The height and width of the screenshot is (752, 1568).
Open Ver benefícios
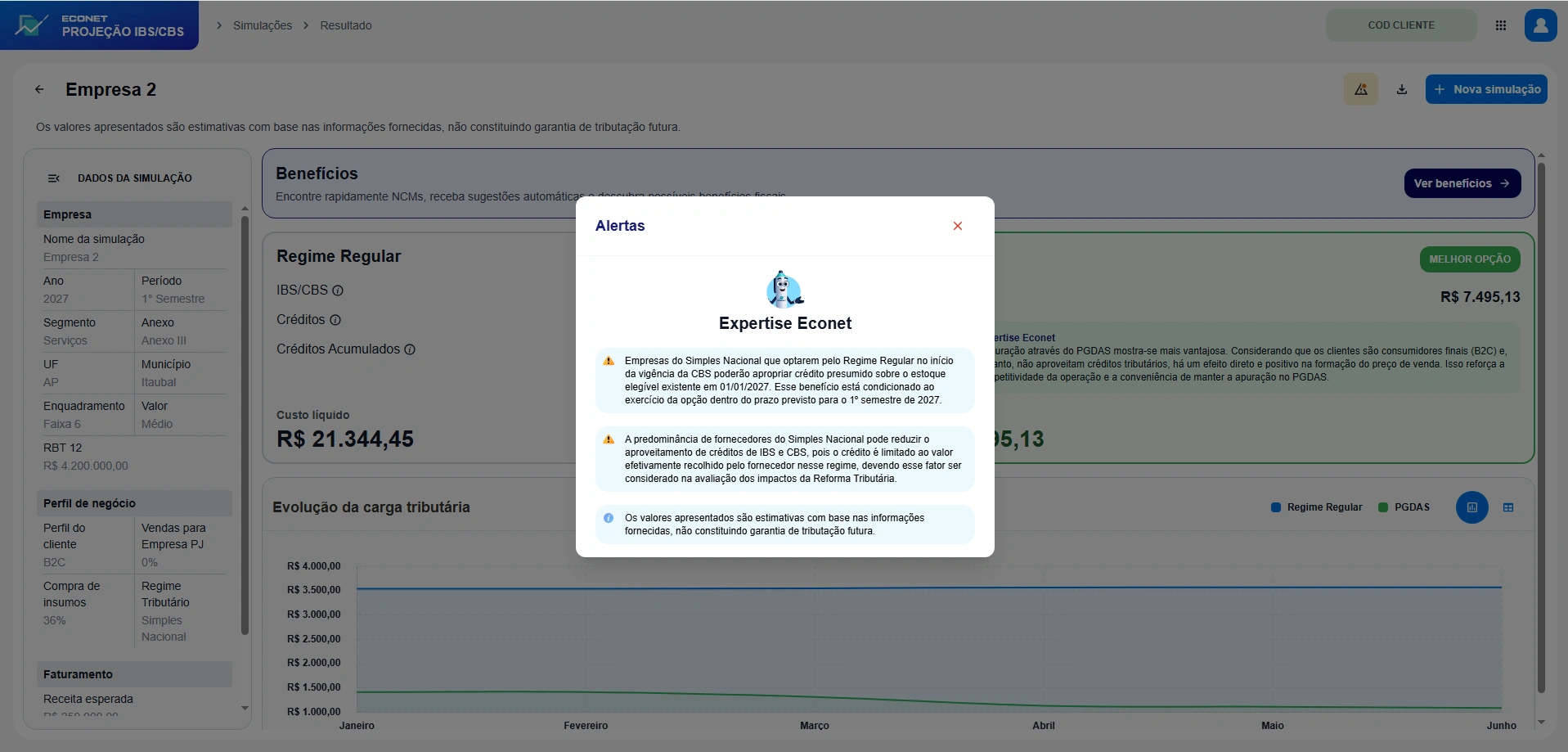(1462, 183)
